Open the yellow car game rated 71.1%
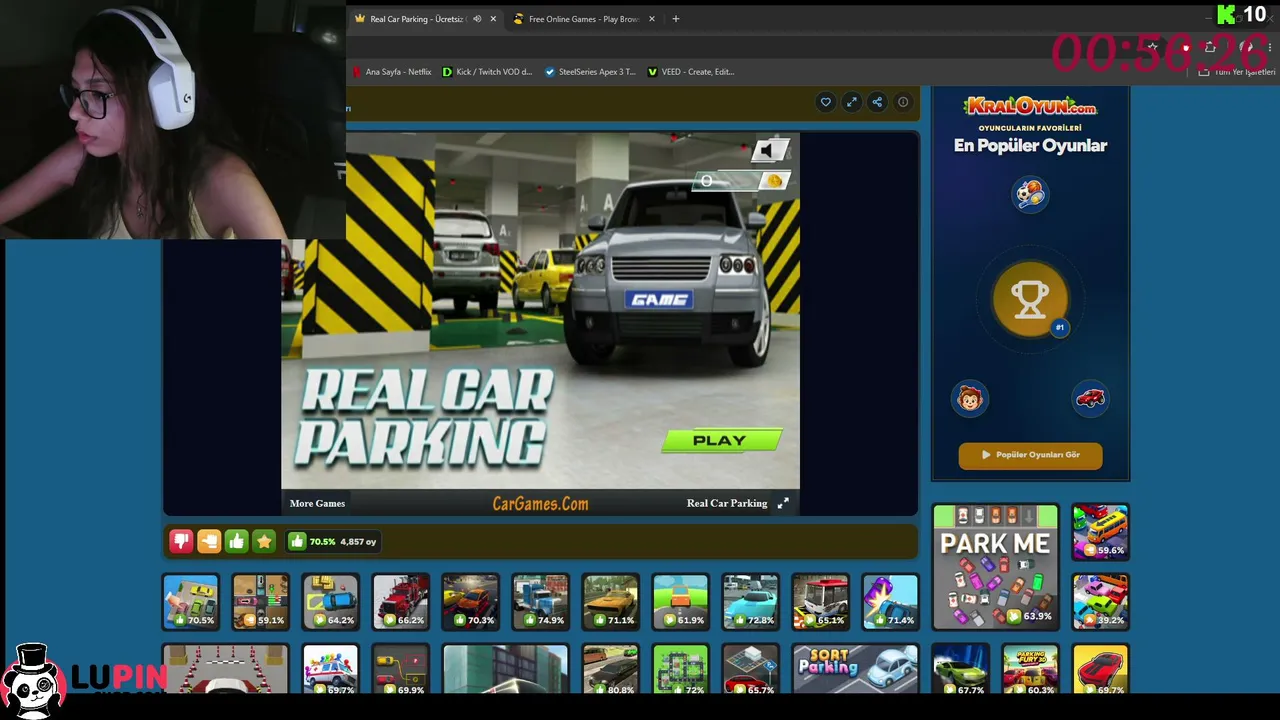 (x=610, y=601)
